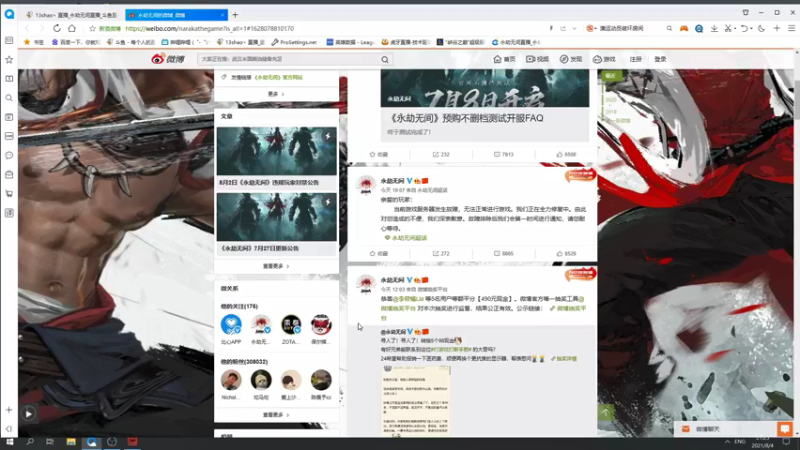
Task: Star the page with the address bar bookmark icon
Action: [x=92, y=29]
